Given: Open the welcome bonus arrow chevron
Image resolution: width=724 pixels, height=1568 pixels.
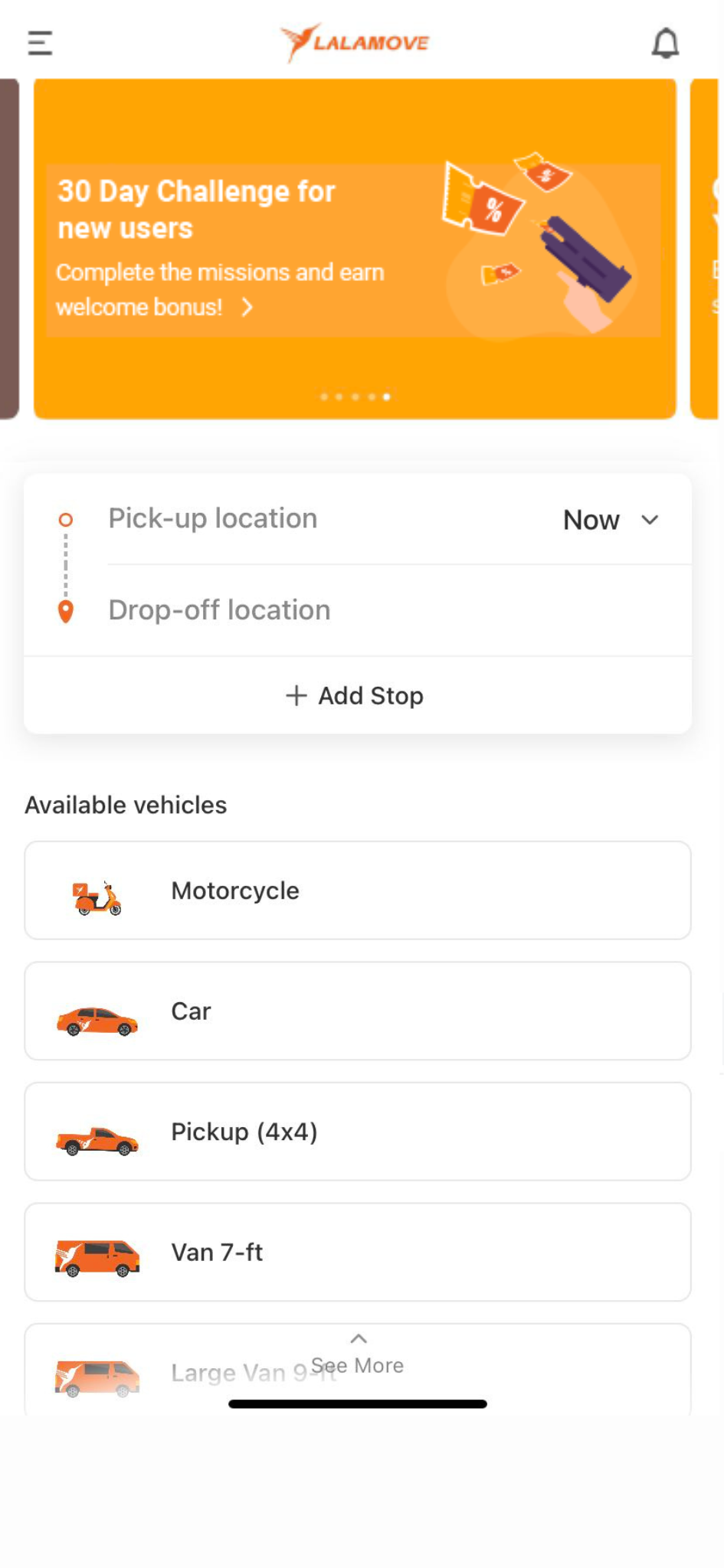Looking at the screenshot, I should (247, 307).
